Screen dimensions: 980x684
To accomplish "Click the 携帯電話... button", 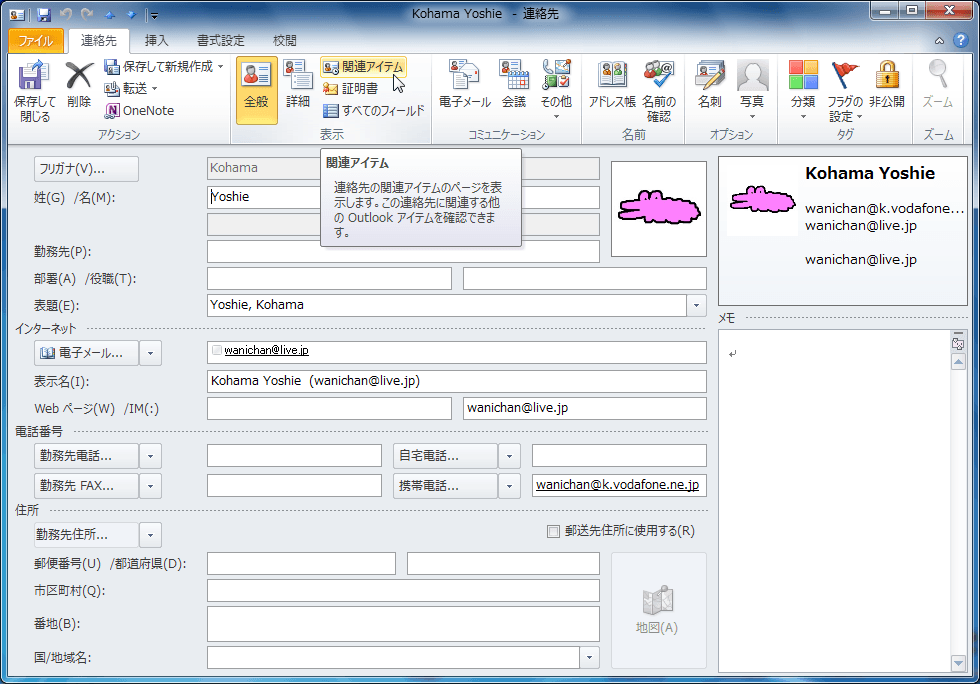I will pyautogui.click(x=446, y=486).
